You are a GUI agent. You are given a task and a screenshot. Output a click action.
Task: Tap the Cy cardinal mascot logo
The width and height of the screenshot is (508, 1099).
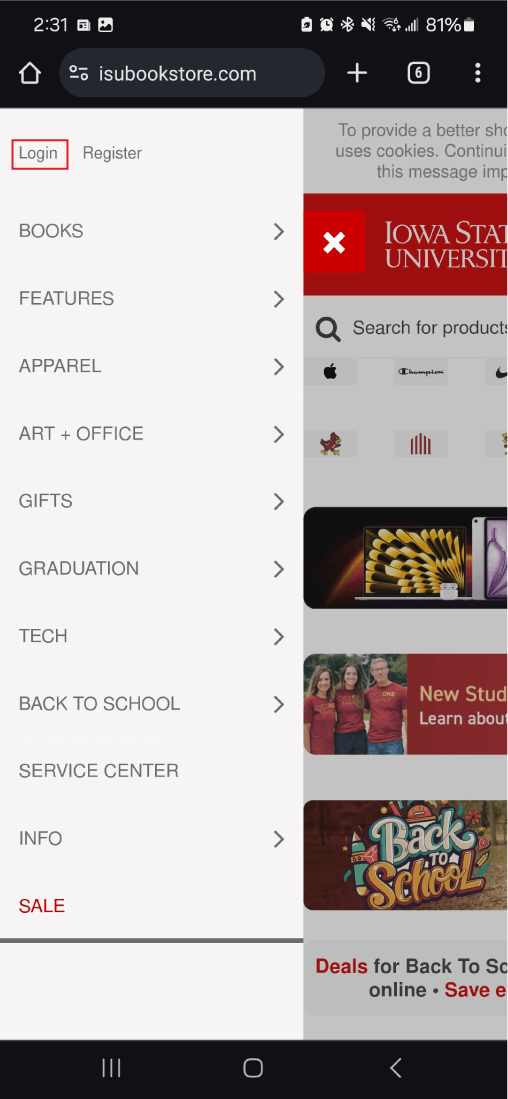coord(331,444)
